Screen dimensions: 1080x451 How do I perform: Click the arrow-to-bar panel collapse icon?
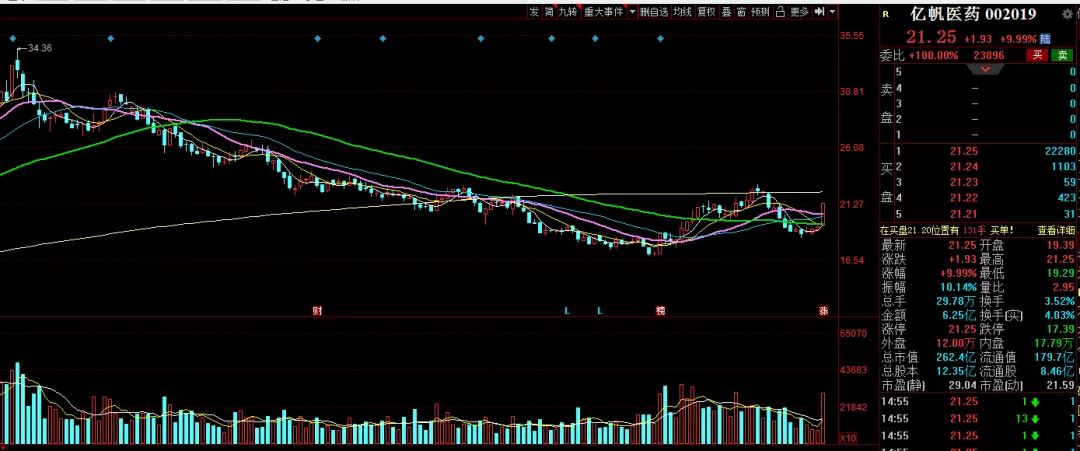820,12
